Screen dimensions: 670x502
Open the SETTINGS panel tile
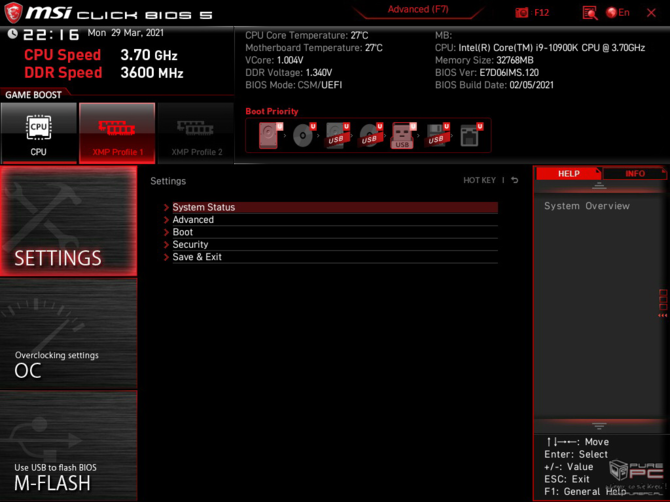pyautogui.click(x=68, y=221)
